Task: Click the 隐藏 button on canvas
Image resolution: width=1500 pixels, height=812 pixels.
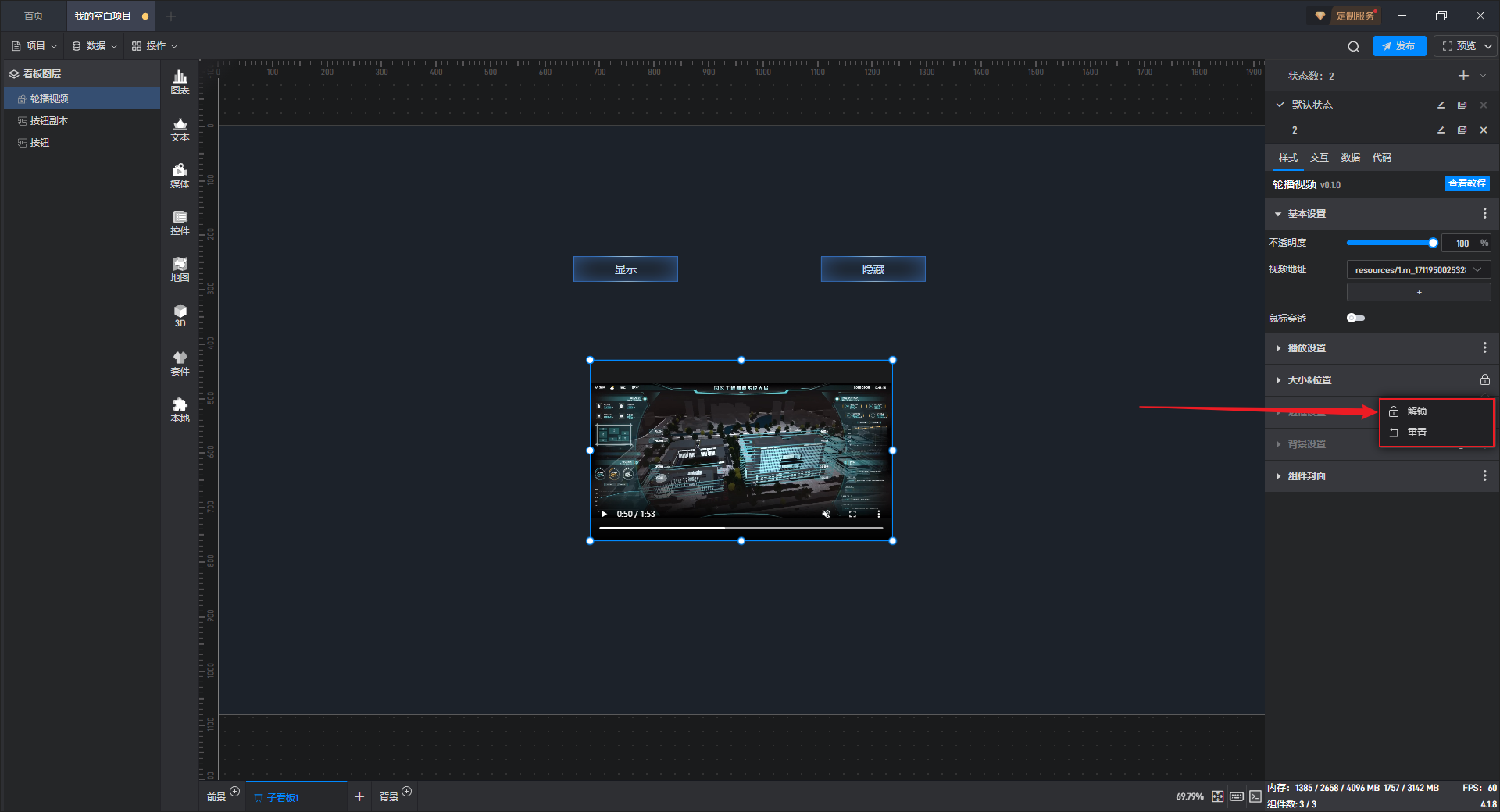Action: [x=873, y=269]
